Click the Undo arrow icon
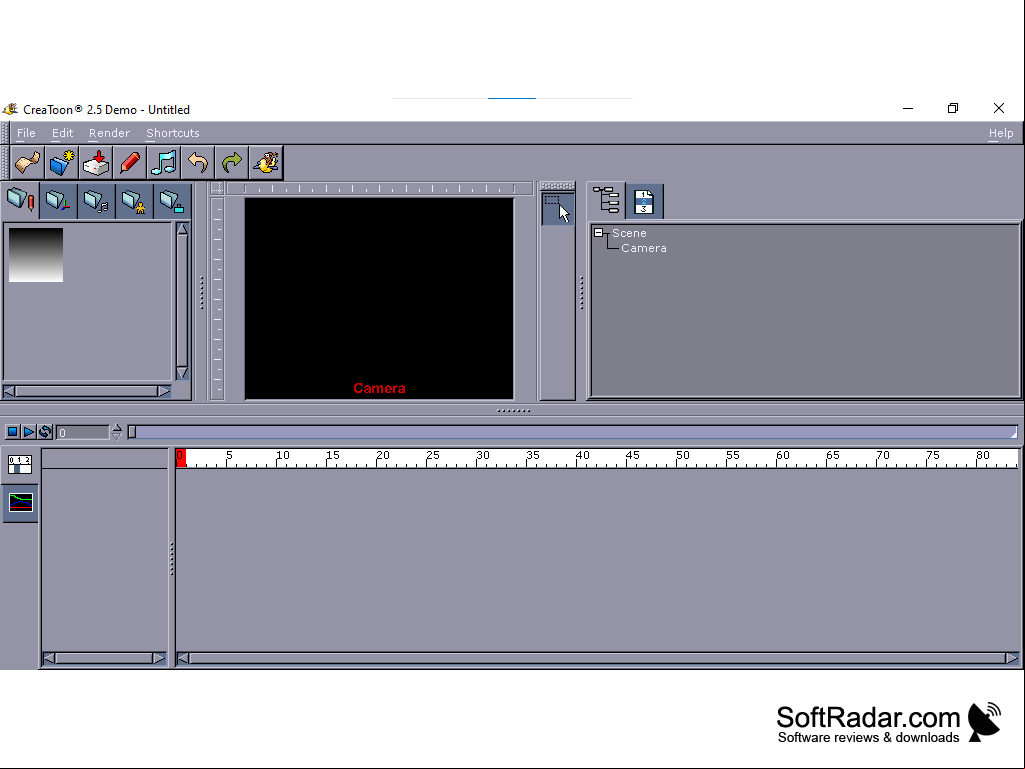Screen dimensions: 1025x769 point(197,163)
